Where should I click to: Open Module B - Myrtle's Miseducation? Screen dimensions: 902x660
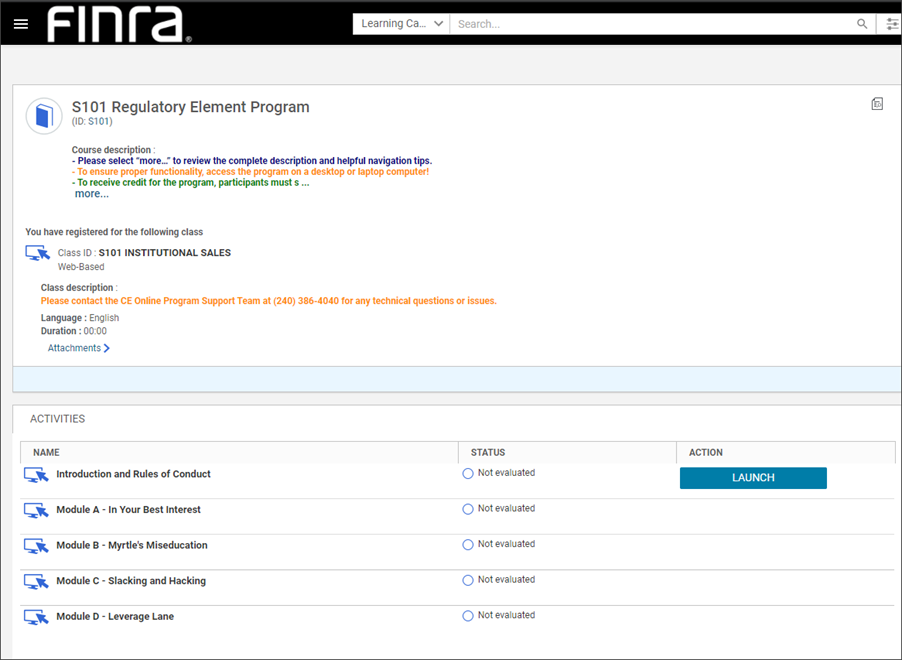131,545
